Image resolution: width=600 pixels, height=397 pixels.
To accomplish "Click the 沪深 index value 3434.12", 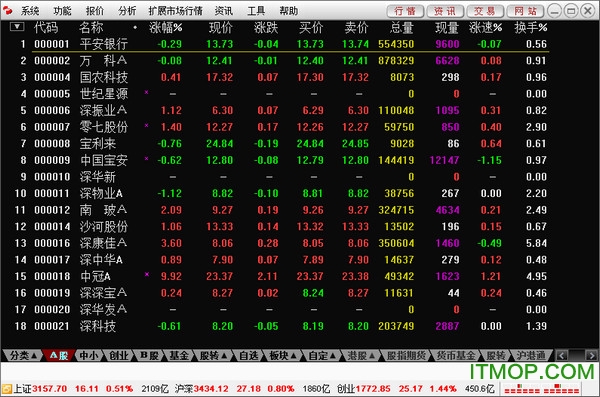I will coord(211,389).
